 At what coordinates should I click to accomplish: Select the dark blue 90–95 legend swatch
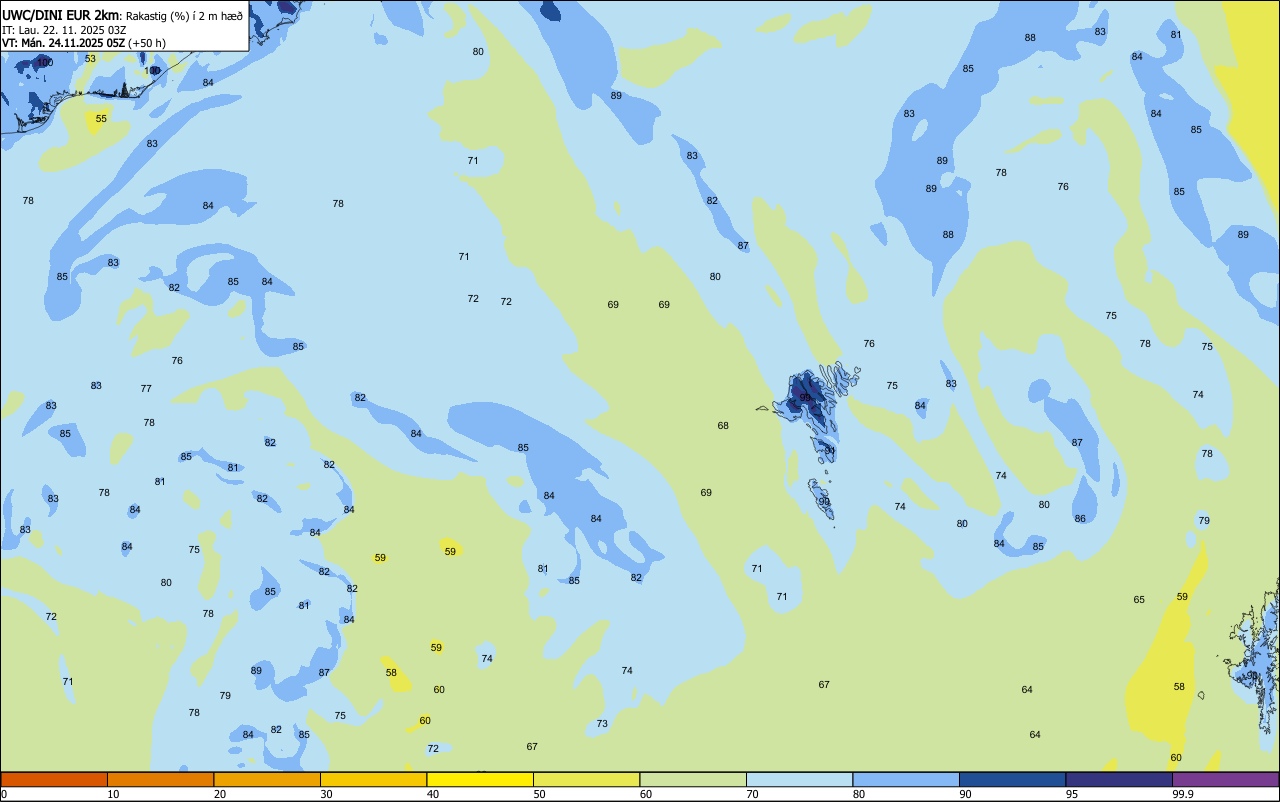pyautogui.click(x=1012, y=779)
